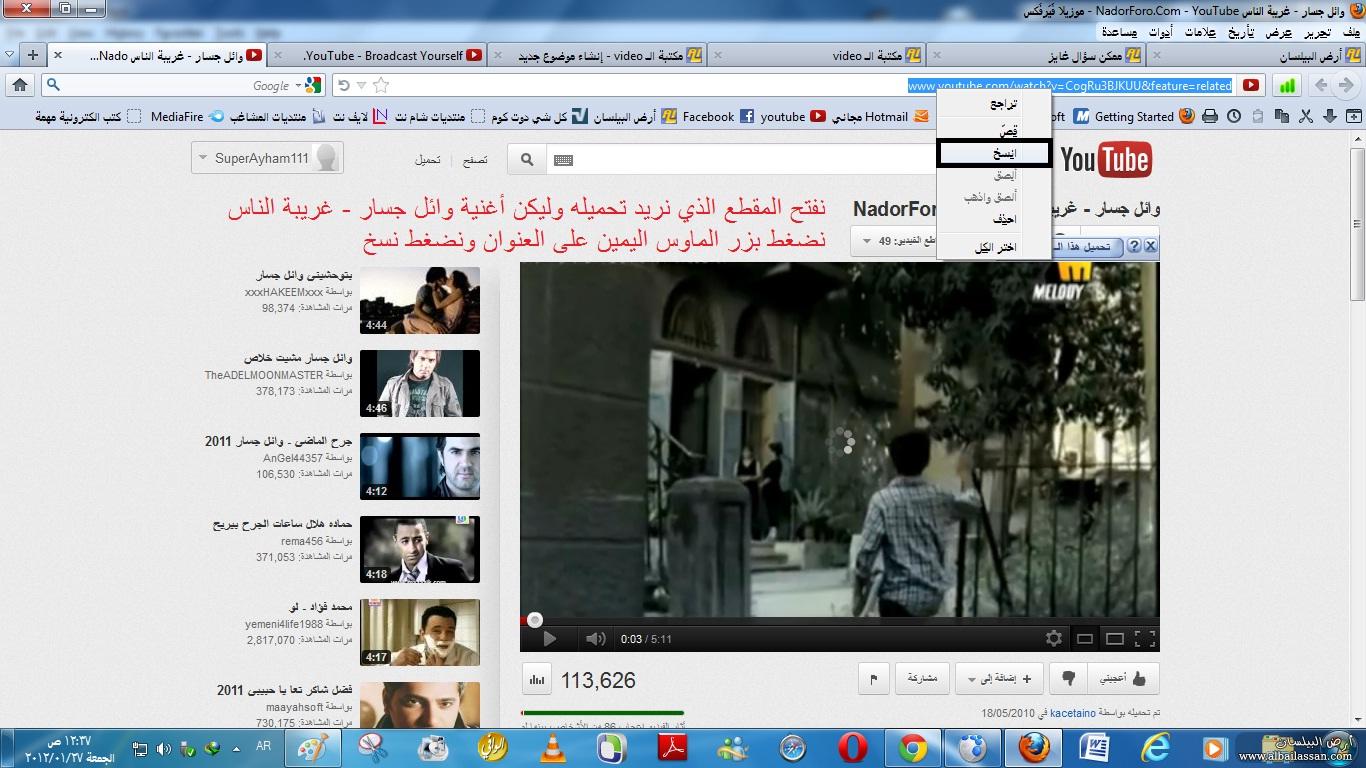Image resolution: width=1366 pixels, height=768 pixels.
Task: Open Microsoft Word from taskbar
Action: click(1095, 748)
